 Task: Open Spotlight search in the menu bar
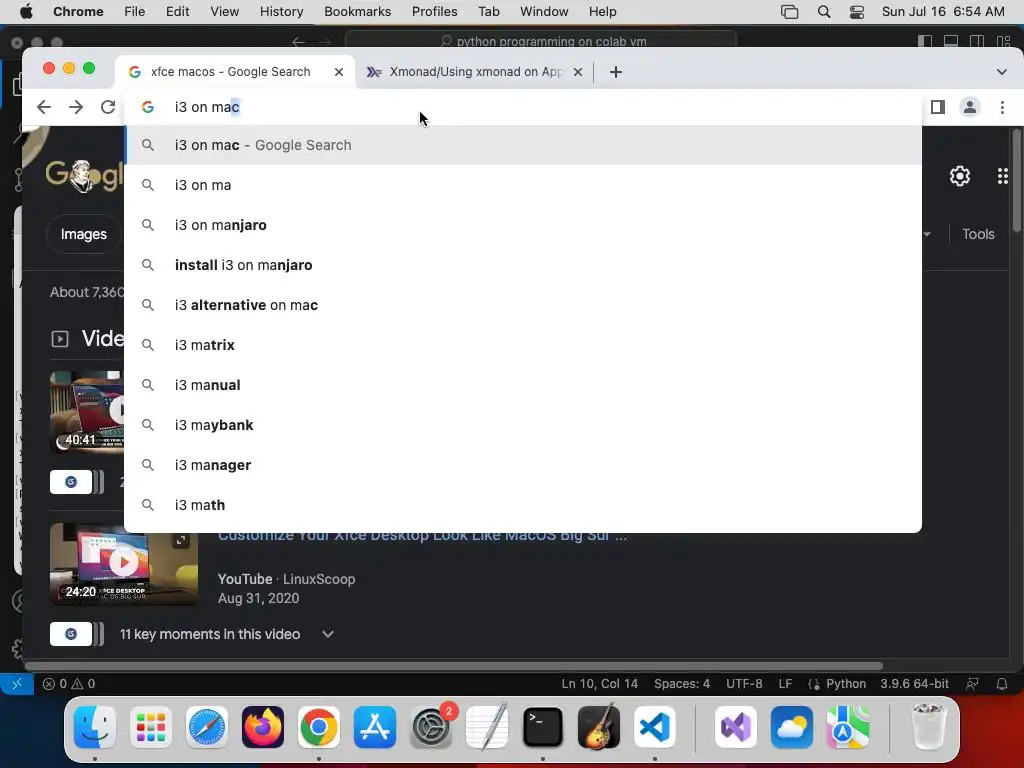(824, 12)
